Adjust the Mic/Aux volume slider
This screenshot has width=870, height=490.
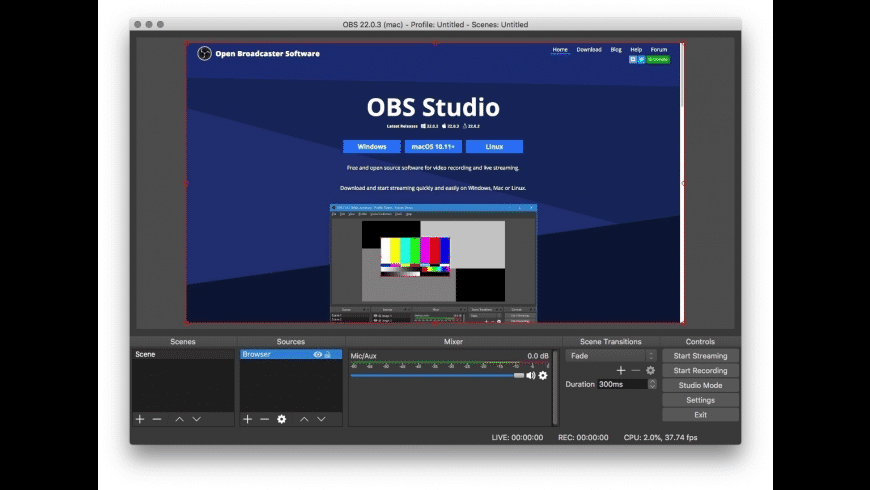click(518, 375)
